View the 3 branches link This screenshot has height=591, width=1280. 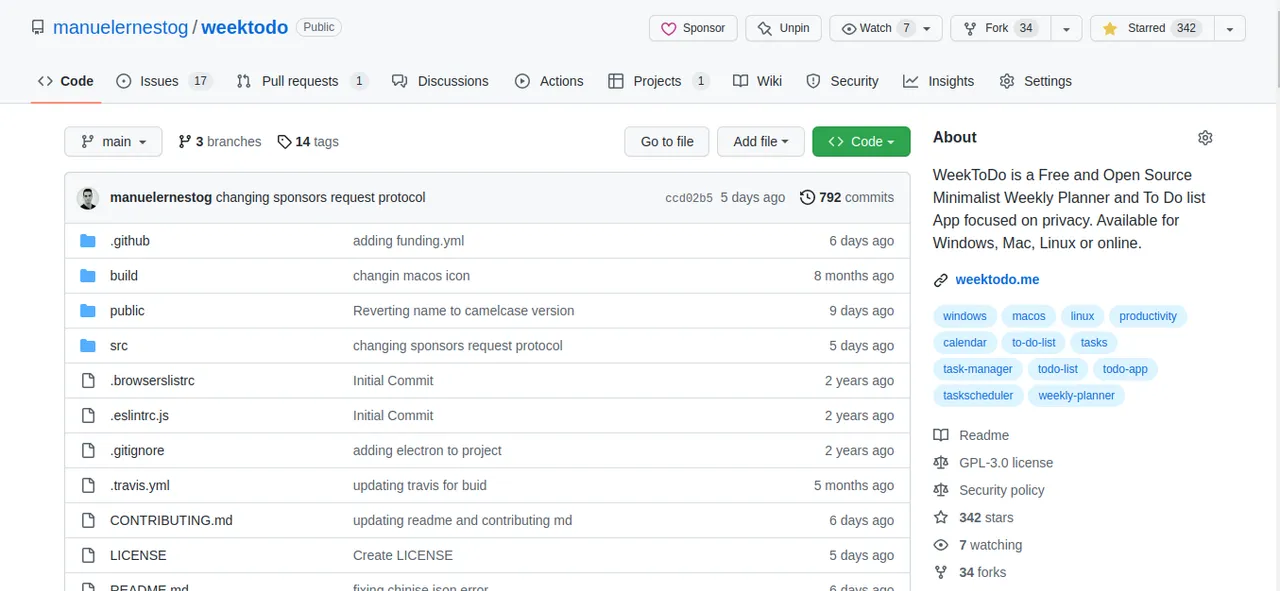click(x=220, y=142)
